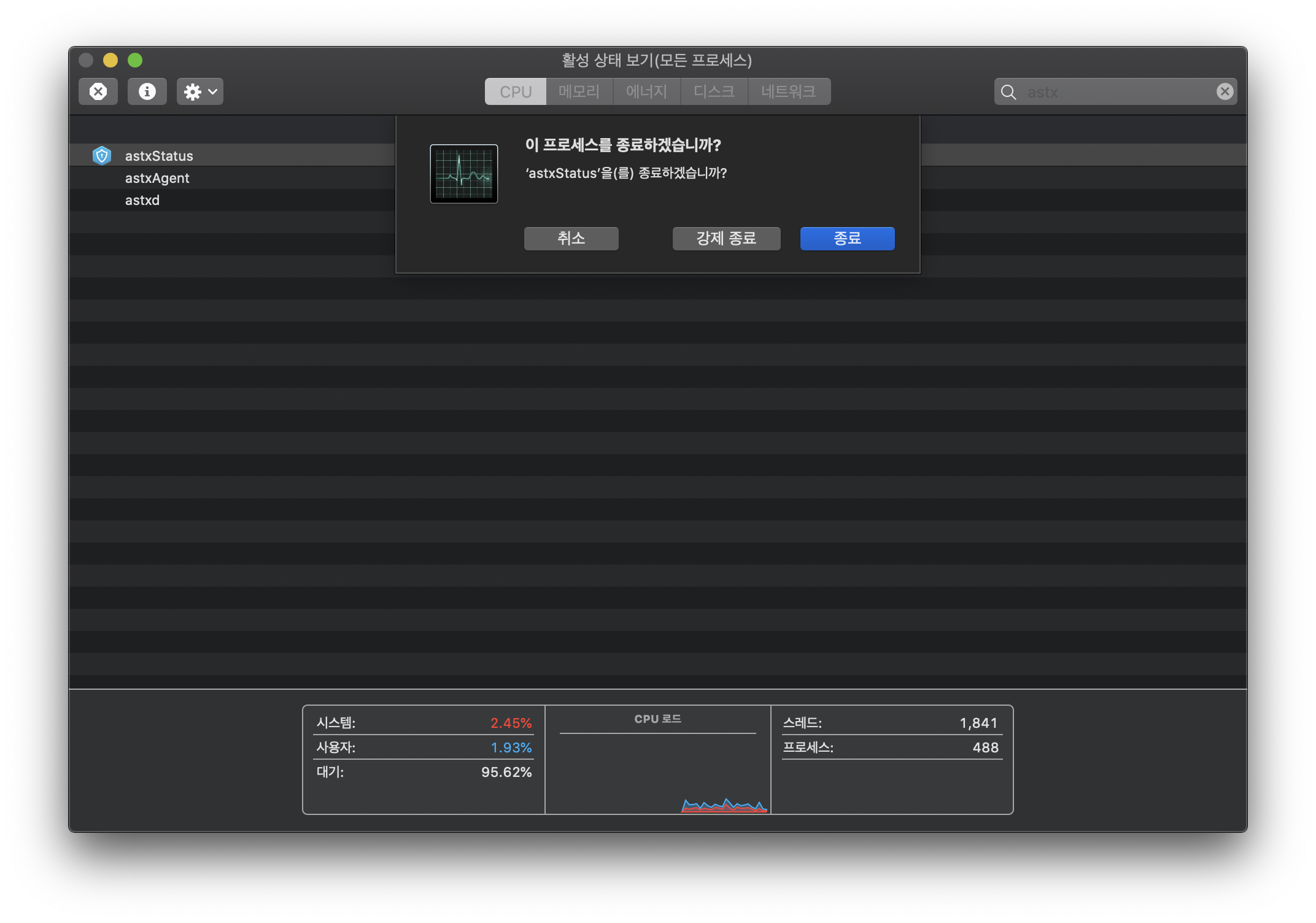
Task: Select the astxd process row
Action: 142,200
